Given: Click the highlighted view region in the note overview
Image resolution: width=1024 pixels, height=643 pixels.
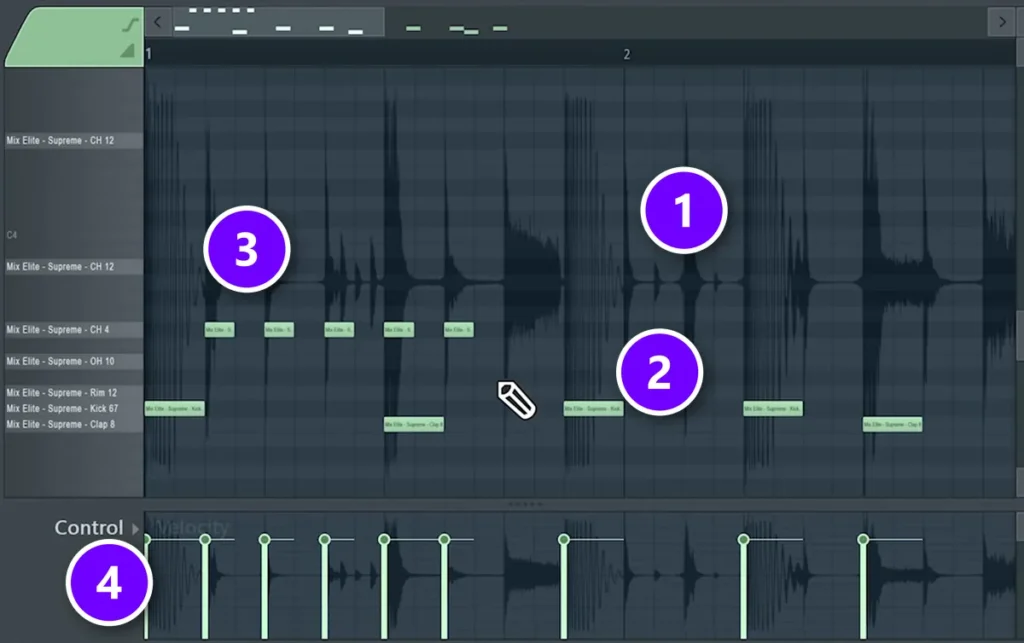Looking at the screenshot, I should click(x=279, y=22).
